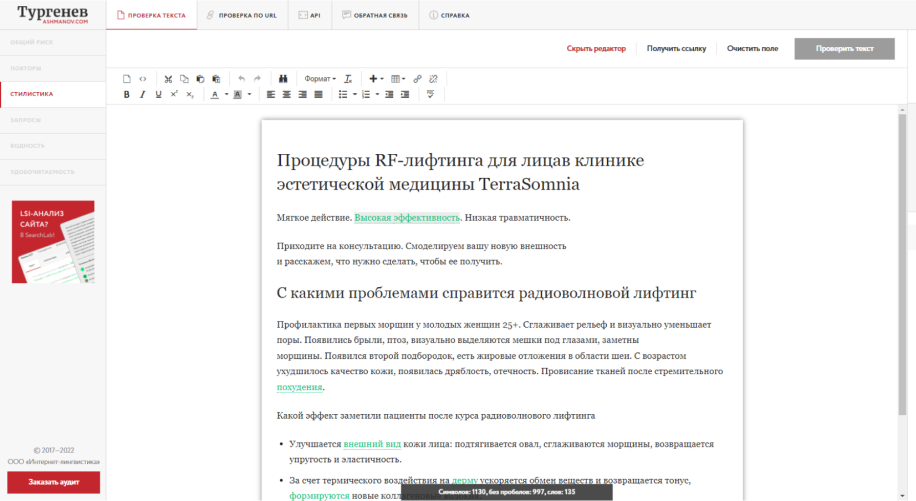The image size is (916, 501).
Task: Open the background color picker arrow
Action: coord(249,94)
